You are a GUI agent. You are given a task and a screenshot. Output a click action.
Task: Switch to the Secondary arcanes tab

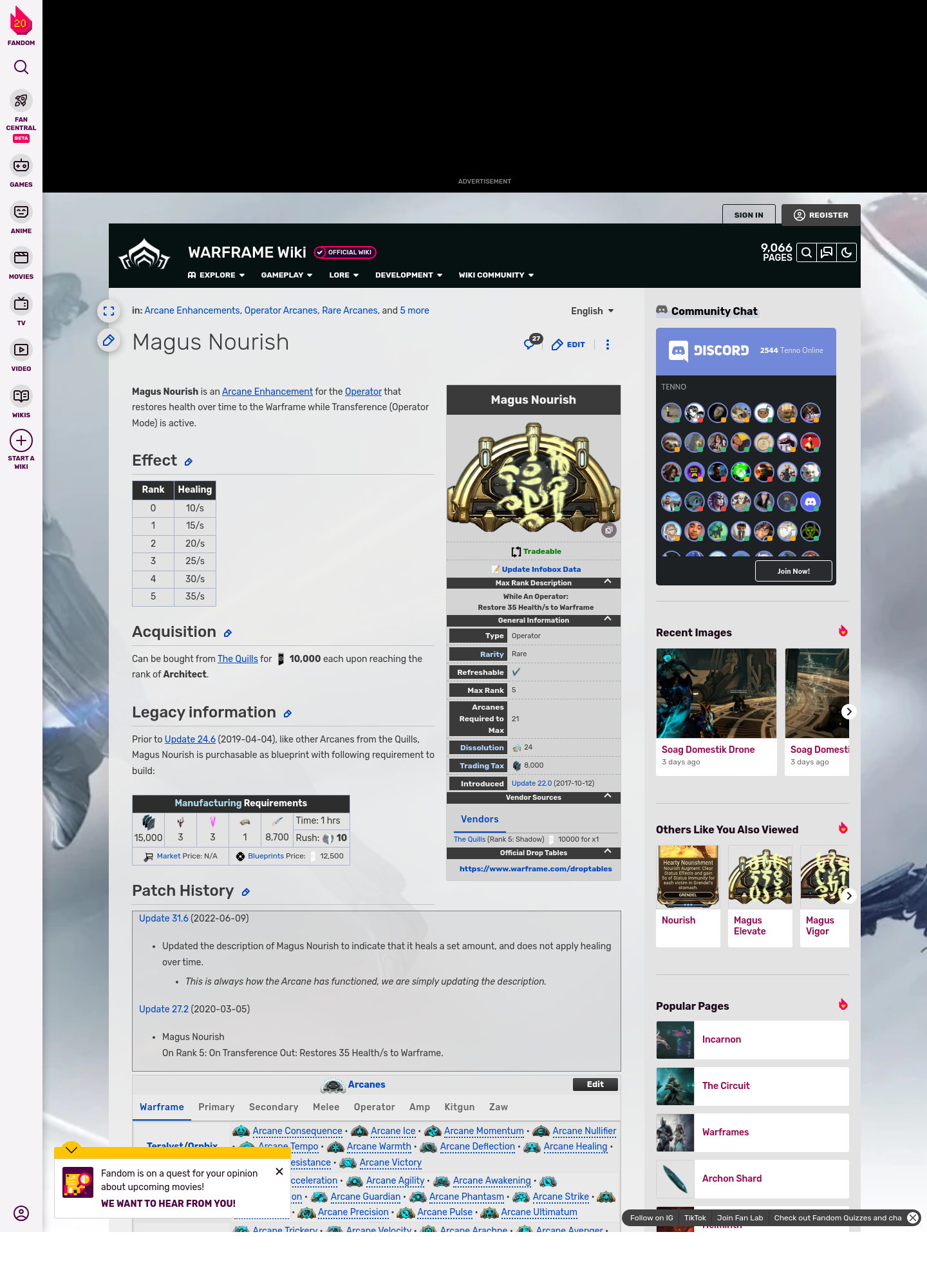274,1107
